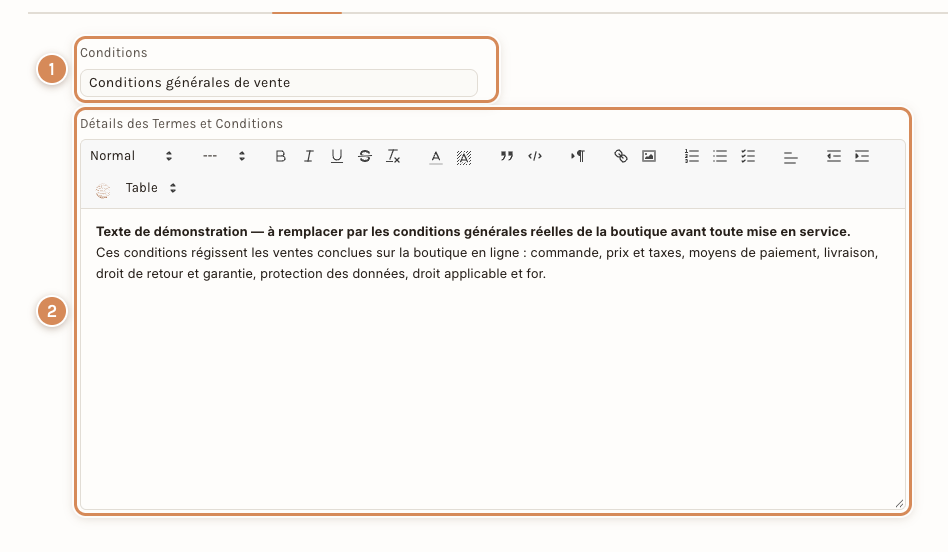Insert a hyperlink
The height and width of the screenshot is (552, 948).
point(620,156)
